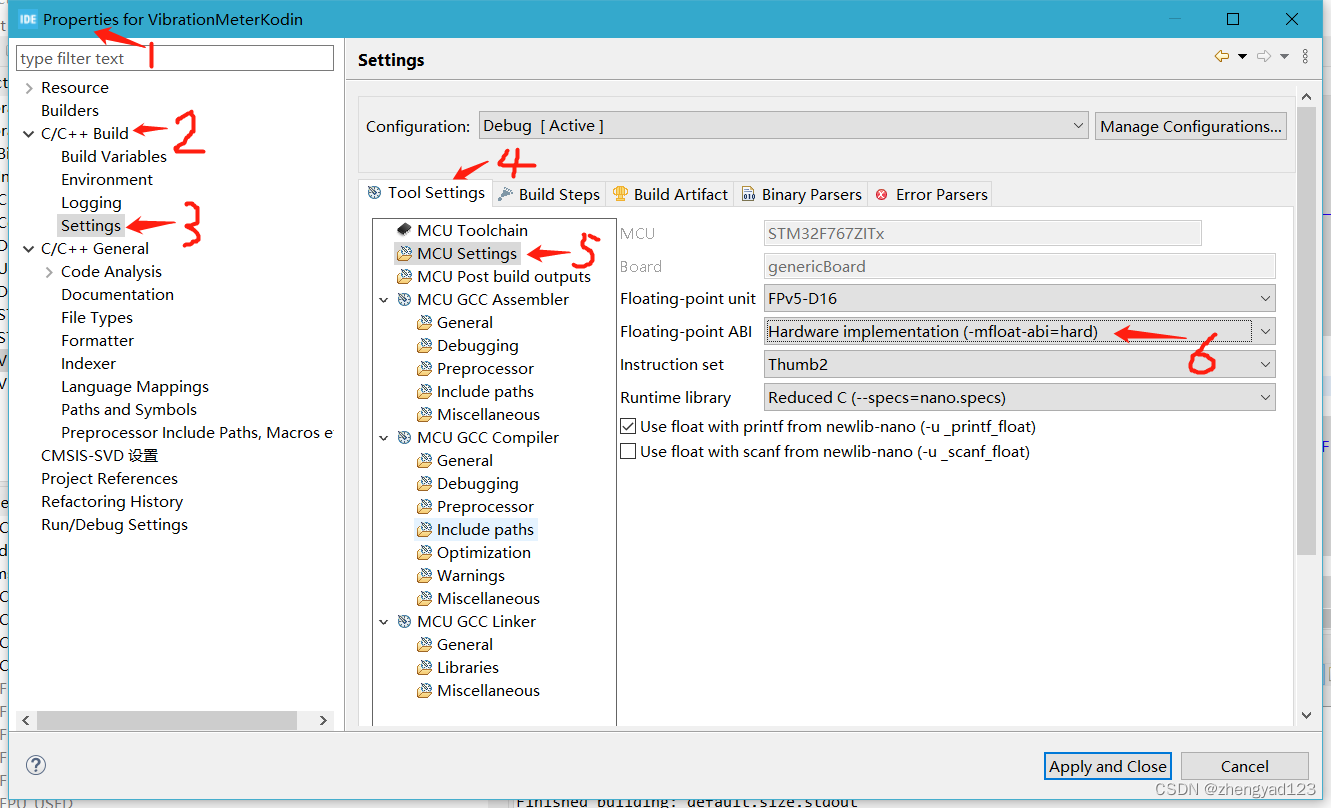Select Logging tree item

coord(91,202)
